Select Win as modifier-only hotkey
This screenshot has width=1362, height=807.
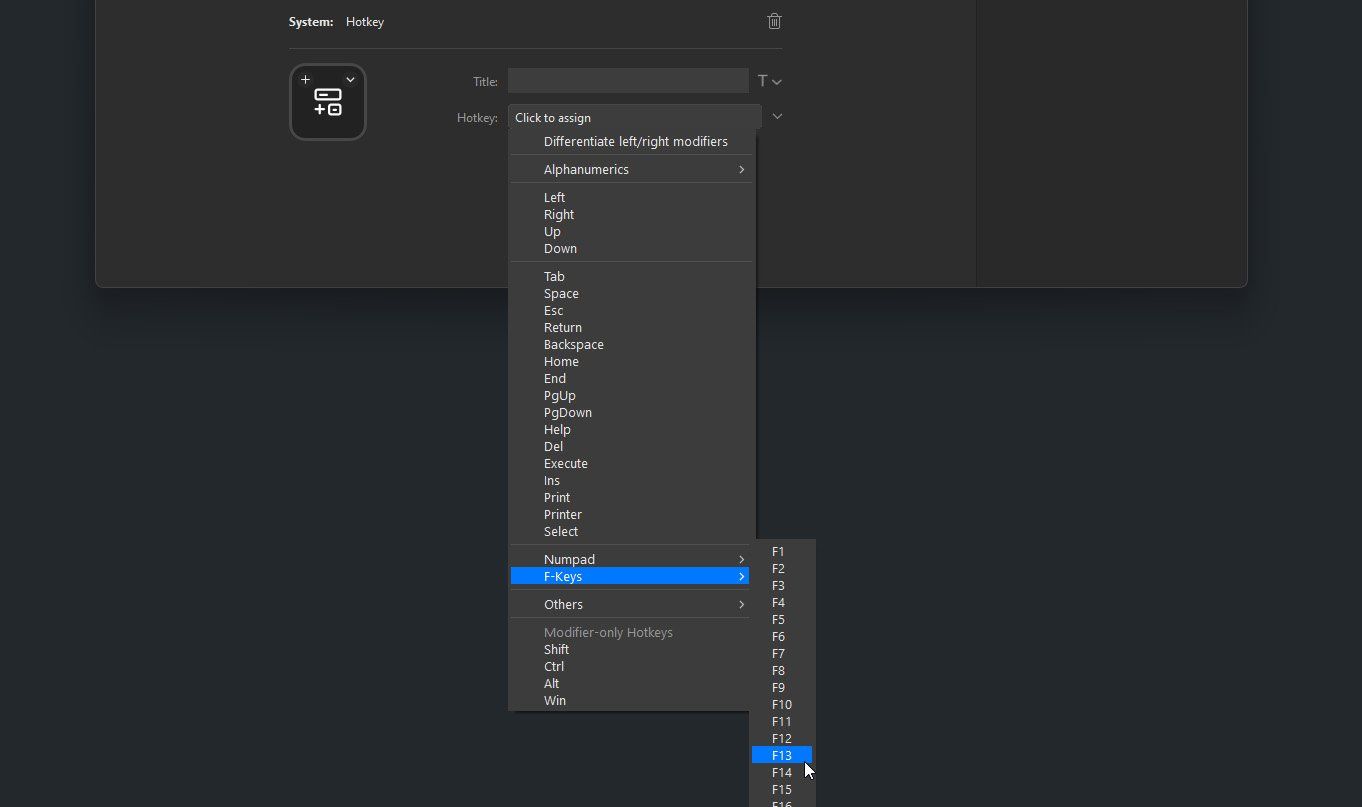tap(554, 700)
